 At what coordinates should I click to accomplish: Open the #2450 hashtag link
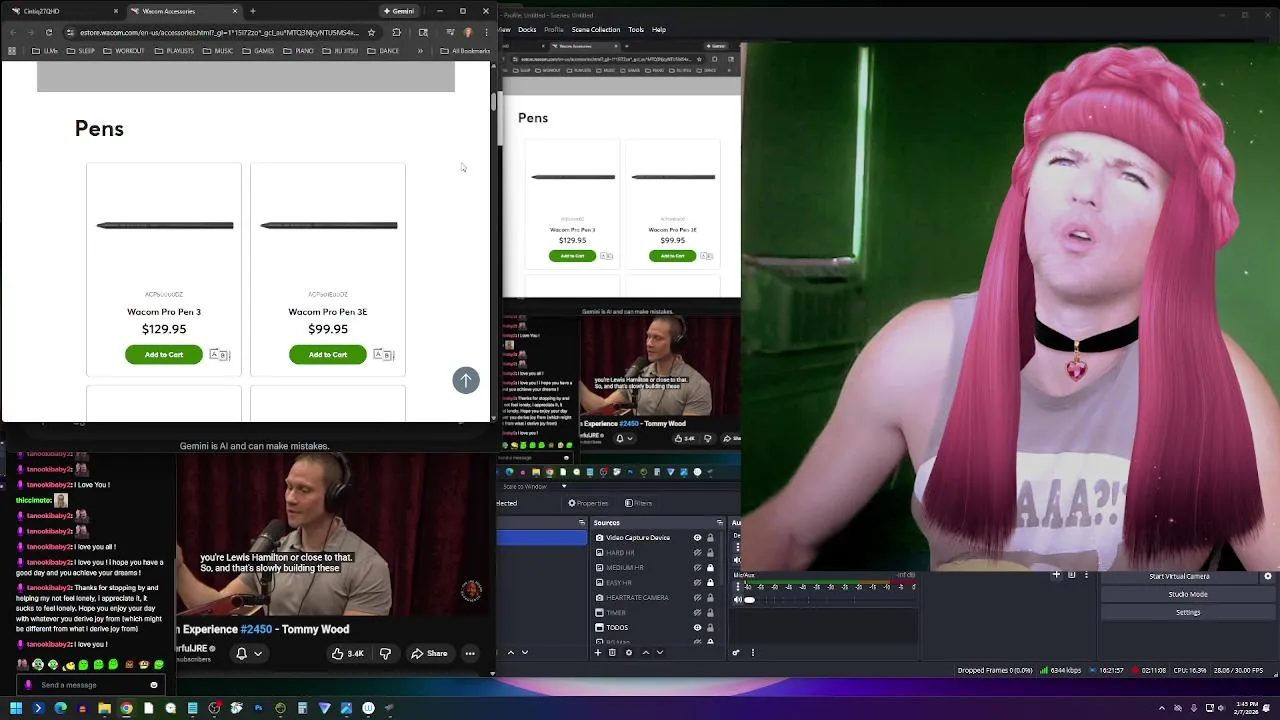click(256, 630)
